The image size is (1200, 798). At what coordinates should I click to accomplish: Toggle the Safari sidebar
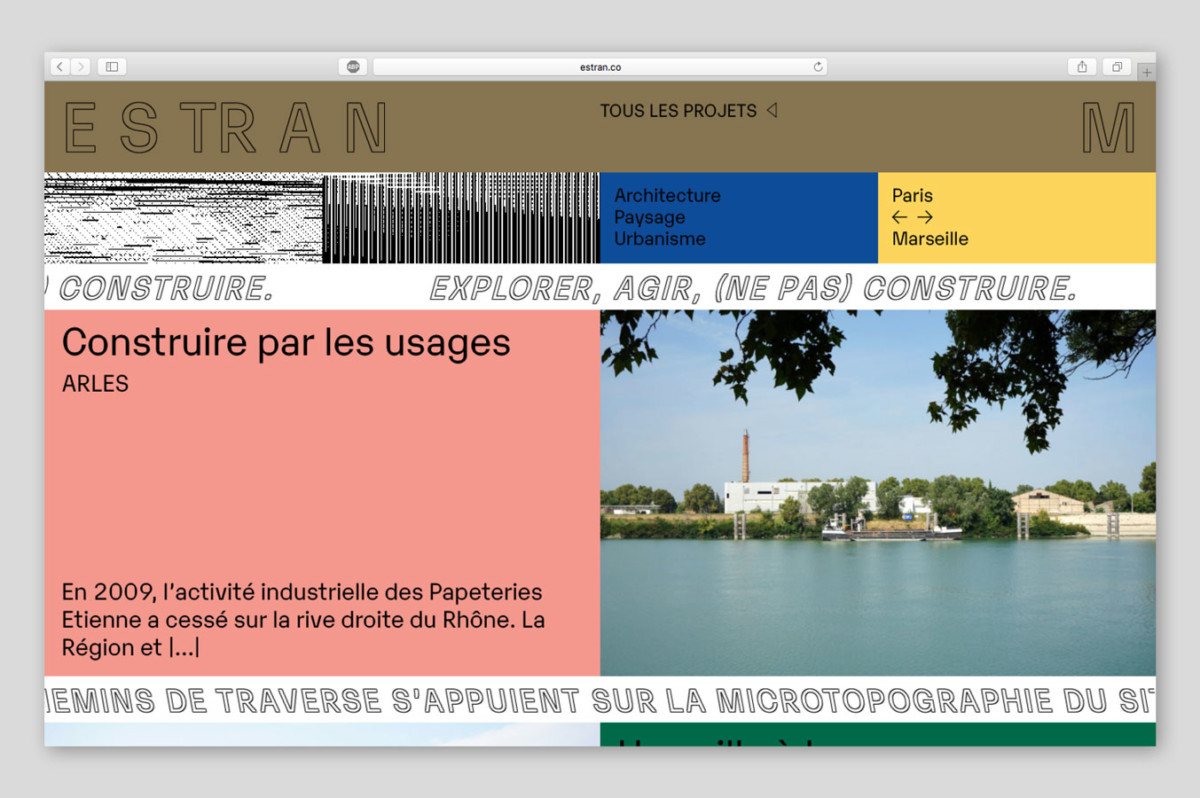tap(111, 67)
